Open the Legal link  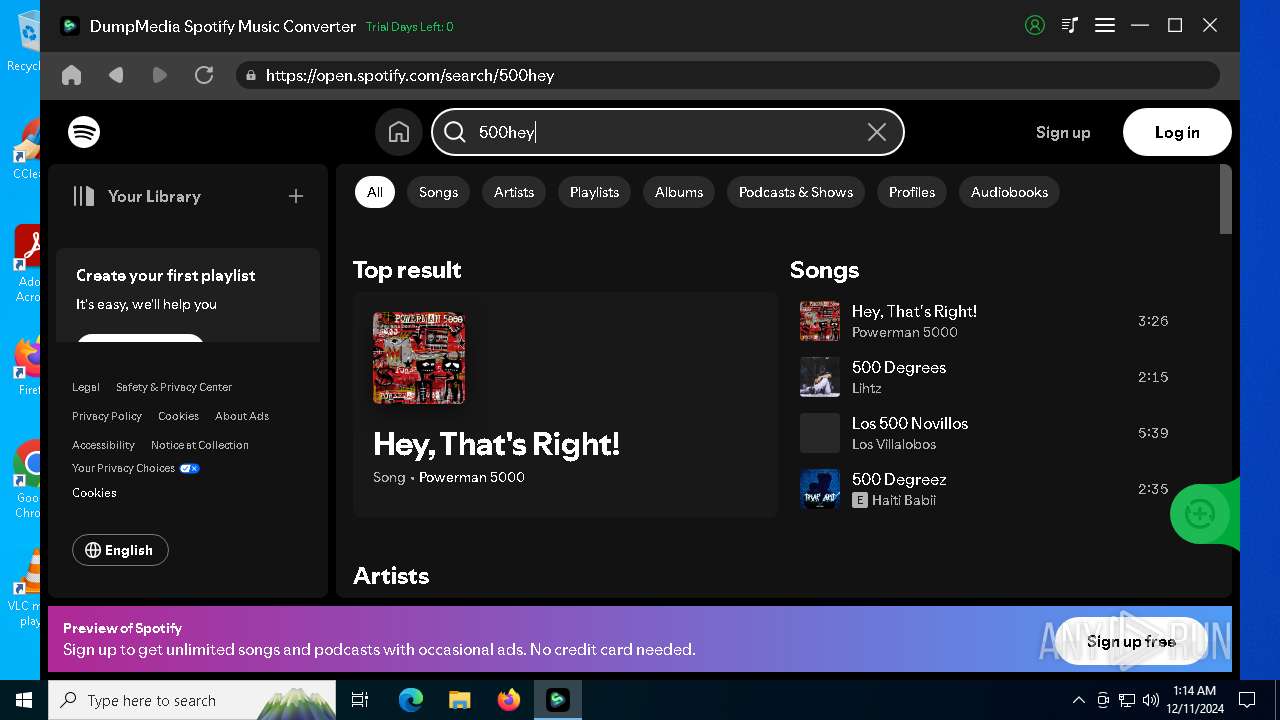[86, 387]
